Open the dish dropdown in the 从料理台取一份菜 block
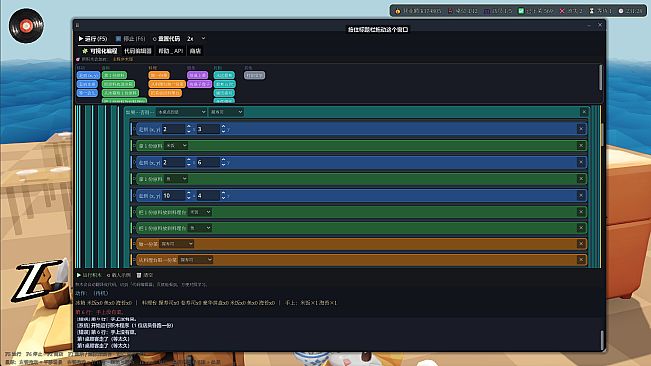This screenshot has height=366, width=651. (x=196, y=260)
